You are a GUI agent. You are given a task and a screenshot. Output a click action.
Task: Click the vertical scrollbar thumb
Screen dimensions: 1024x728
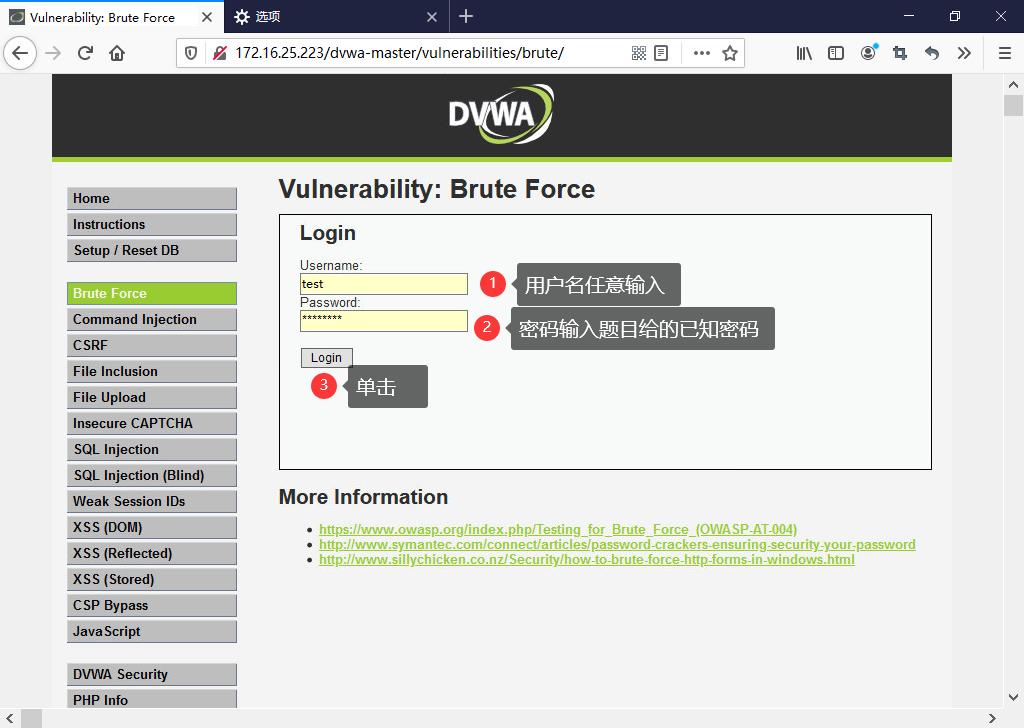pos(1013,105)
